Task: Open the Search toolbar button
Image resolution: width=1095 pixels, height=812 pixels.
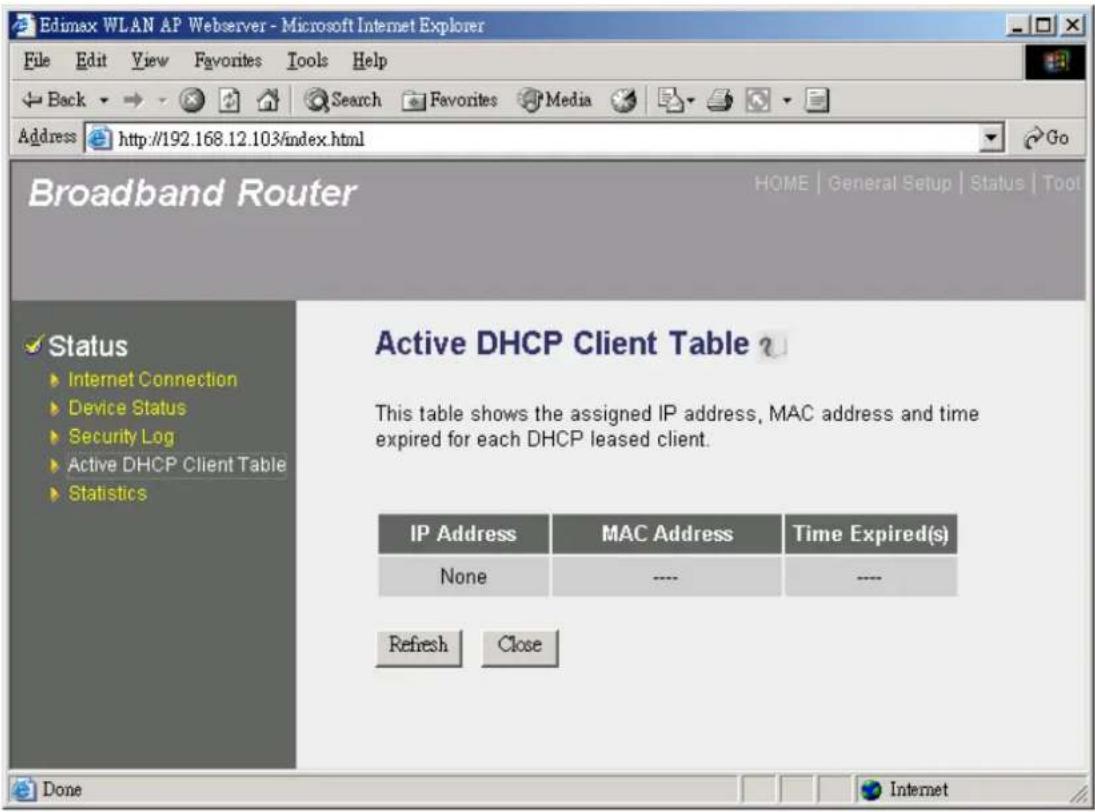Action: point(343,101)
